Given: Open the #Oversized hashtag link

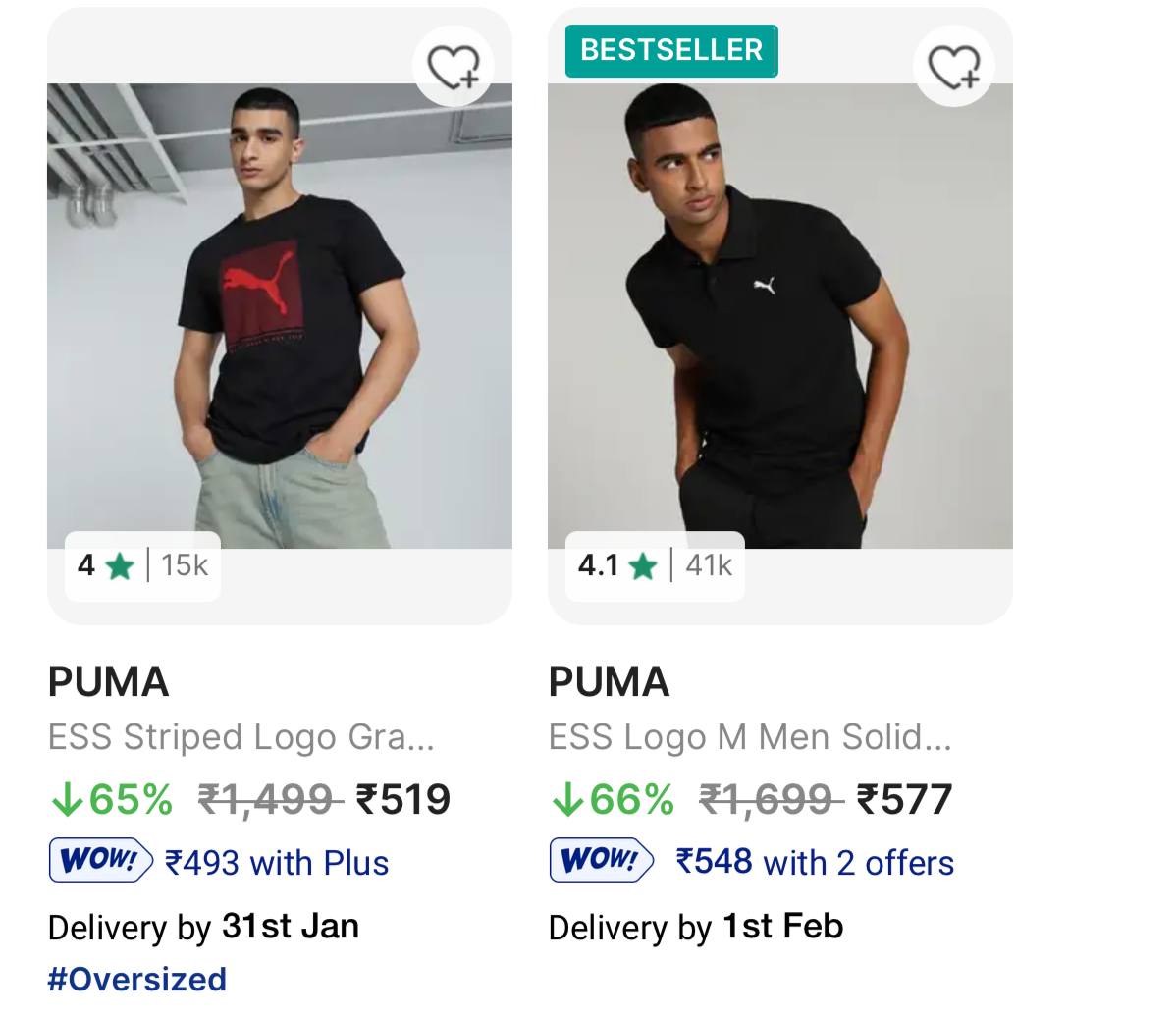Looking at the screenshot, I should point(137,979).
